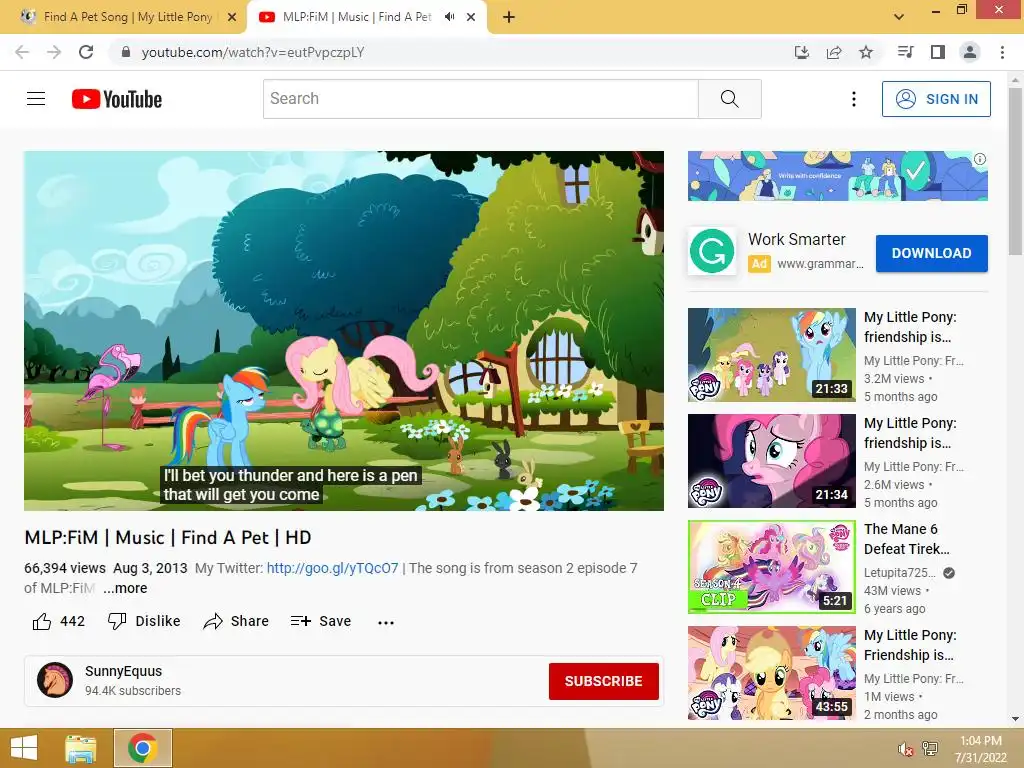Screen dimensions: 1024x768
Task: Open the SunnyEquus channel name
Action: (123, 671)
